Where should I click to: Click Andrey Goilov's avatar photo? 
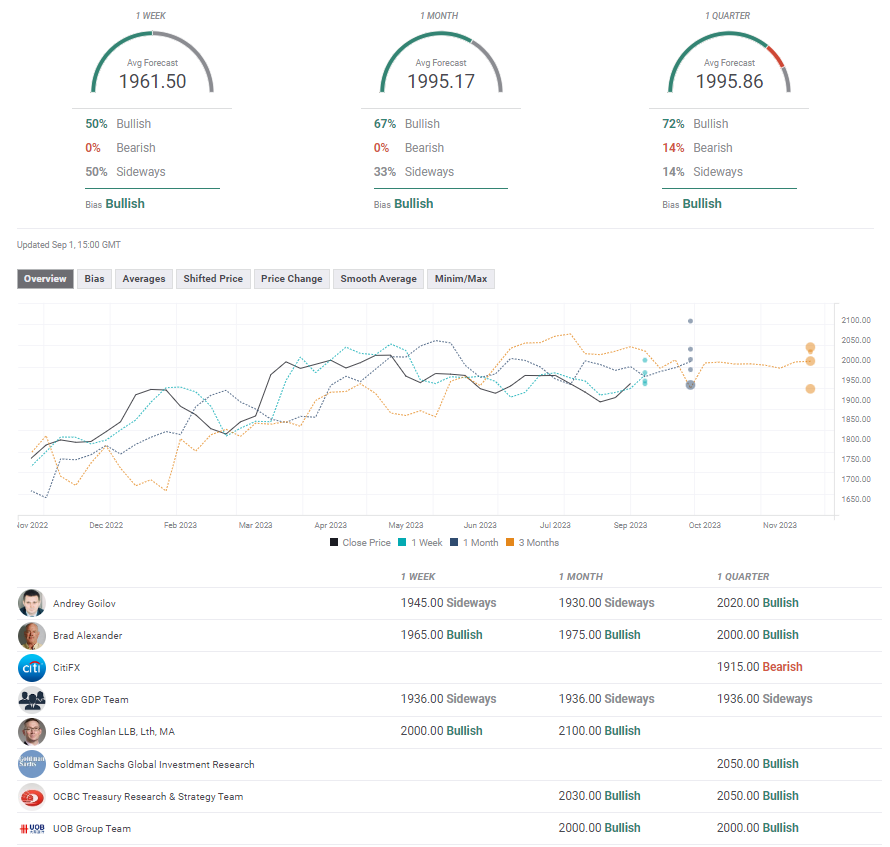point(32,603)
